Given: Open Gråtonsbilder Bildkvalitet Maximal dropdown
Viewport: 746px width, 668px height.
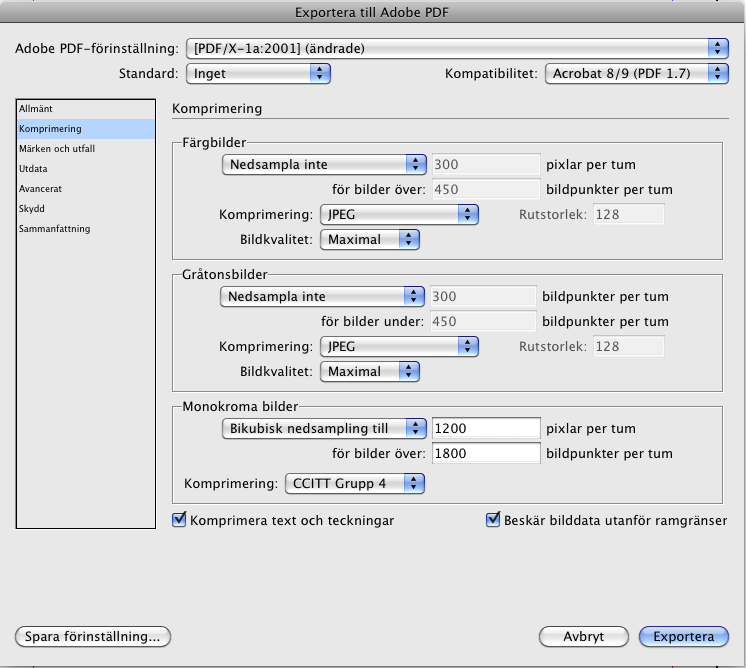Looking at the screenshot, I should click(370, 371).
